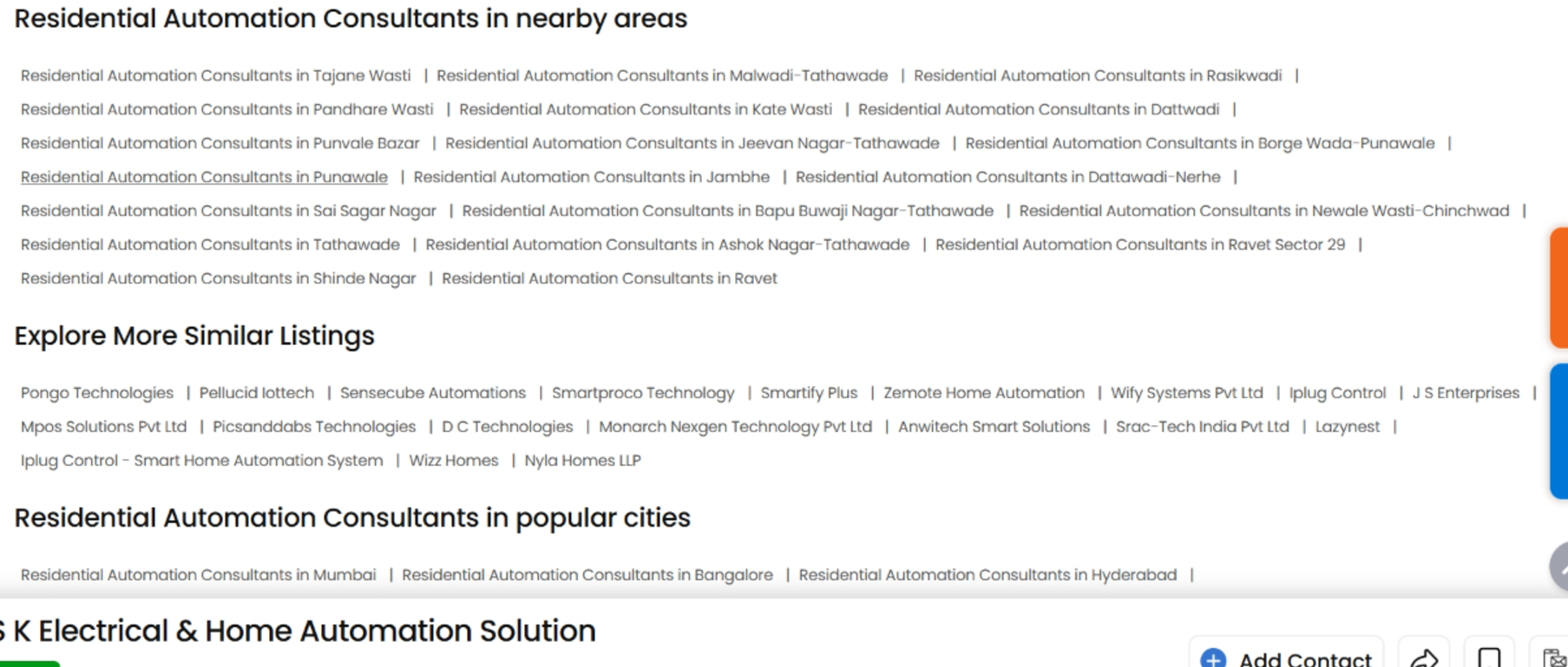
Task: Click the grey scroll-to-top arrow icon
Action: coord(1559,567)
